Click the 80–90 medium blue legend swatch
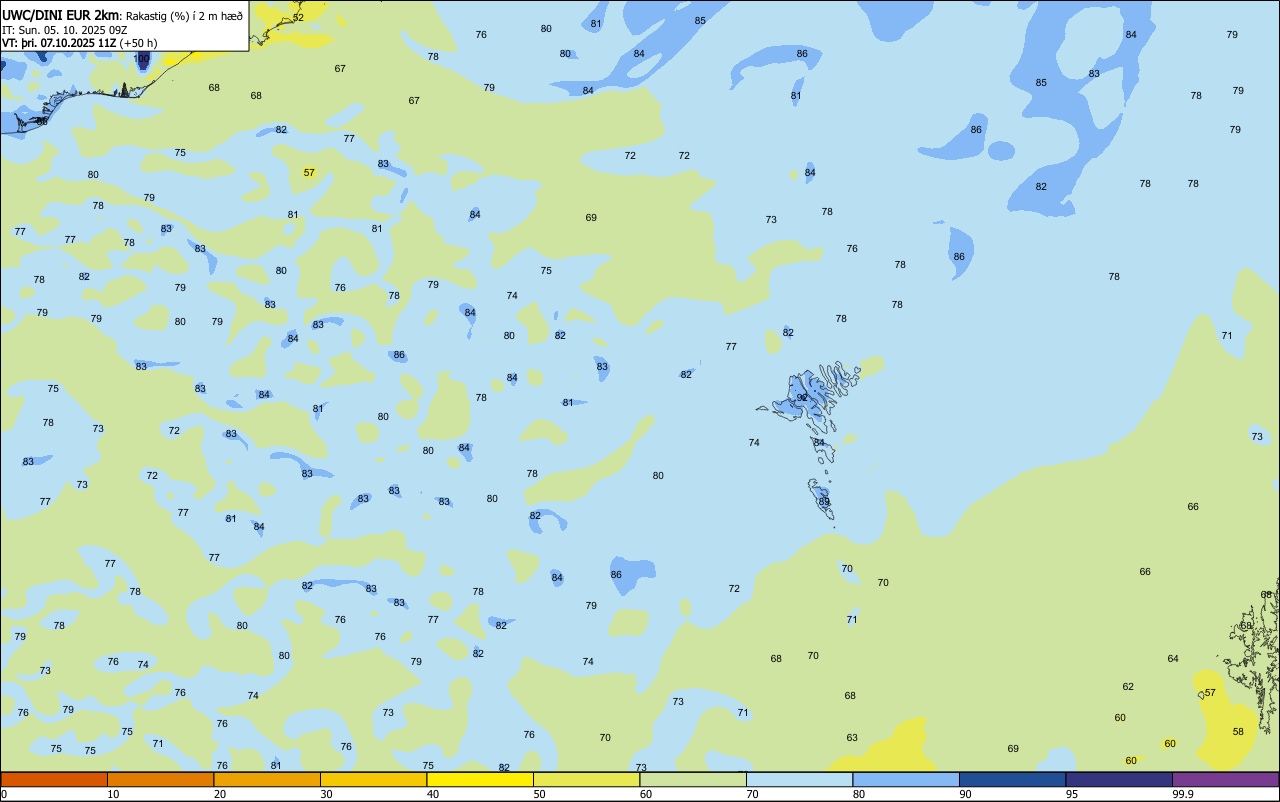This screenshot has width=1280, height=802. point(906,779)
